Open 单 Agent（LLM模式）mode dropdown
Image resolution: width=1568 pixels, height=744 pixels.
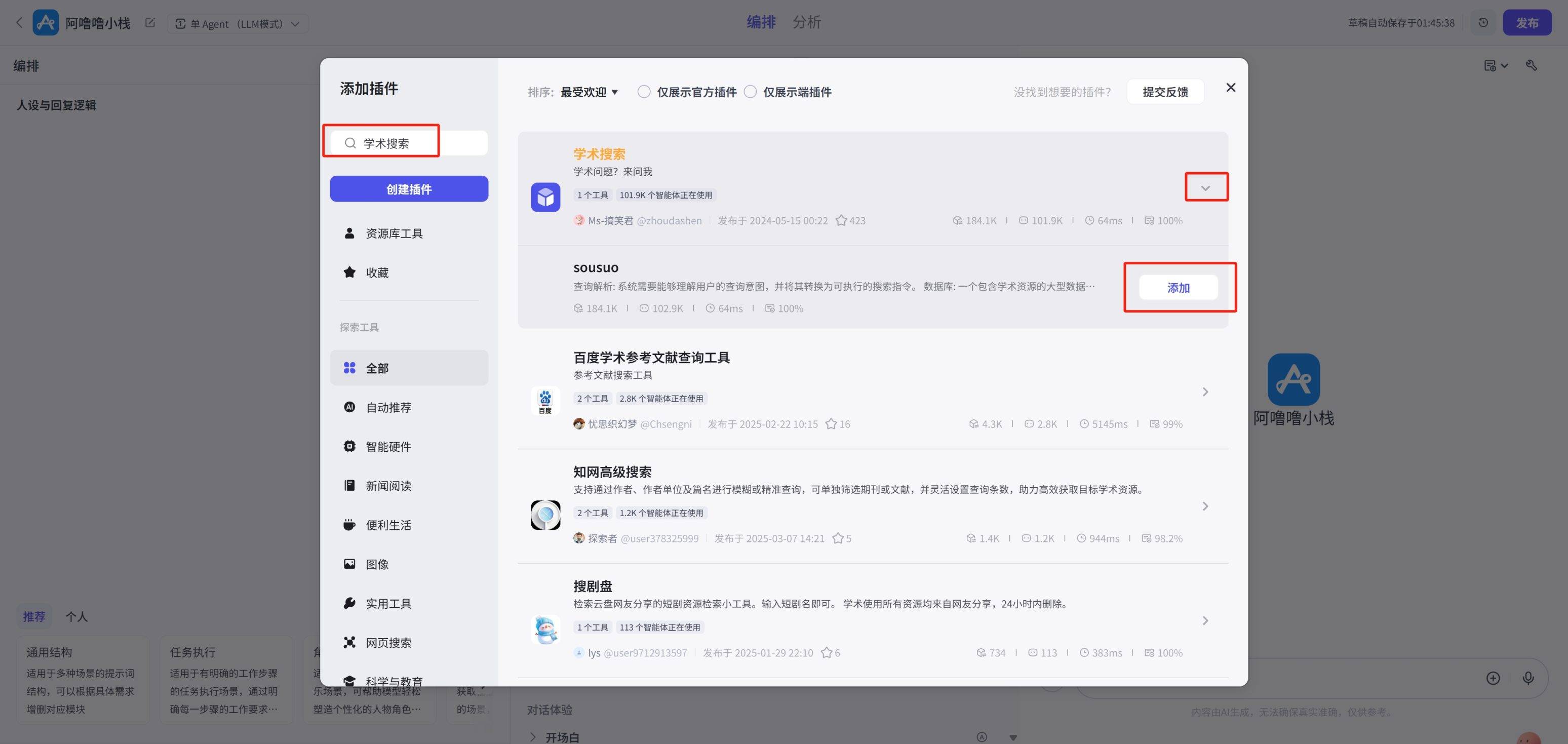[238, 24]
